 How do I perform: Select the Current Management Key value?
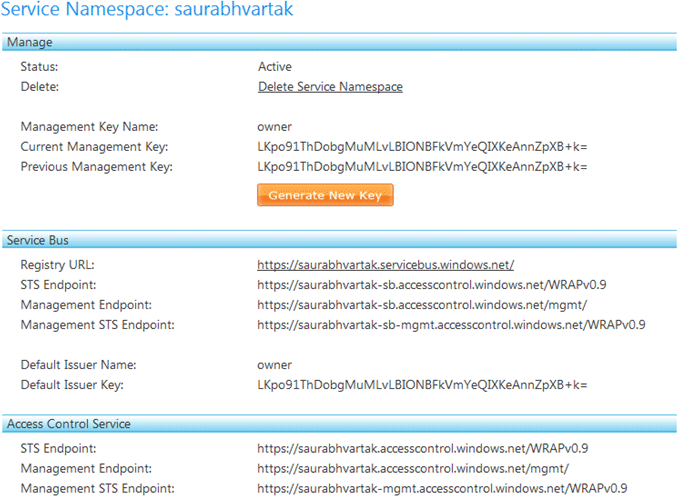422,147
